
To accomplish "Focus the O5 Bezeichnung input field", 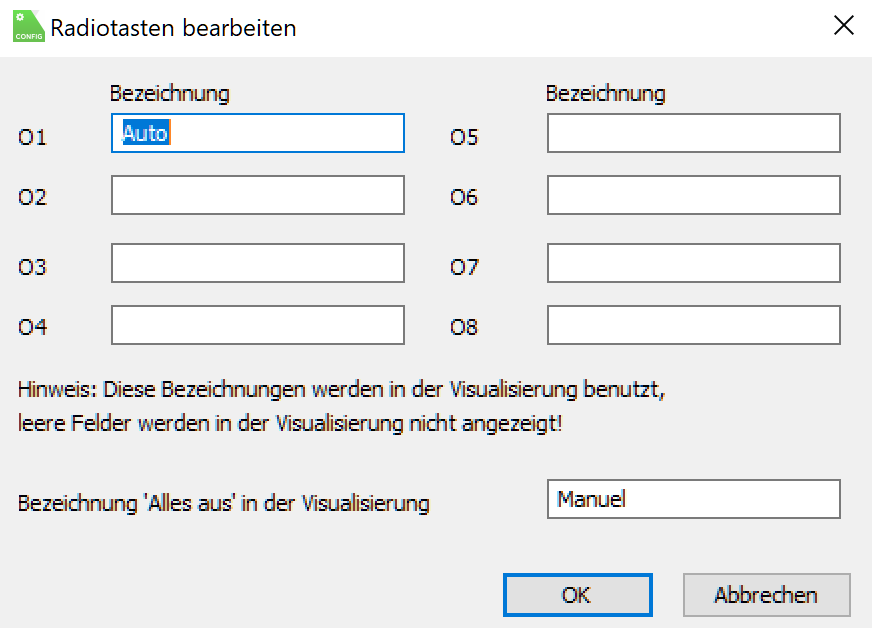I will [x=693, y=133].
